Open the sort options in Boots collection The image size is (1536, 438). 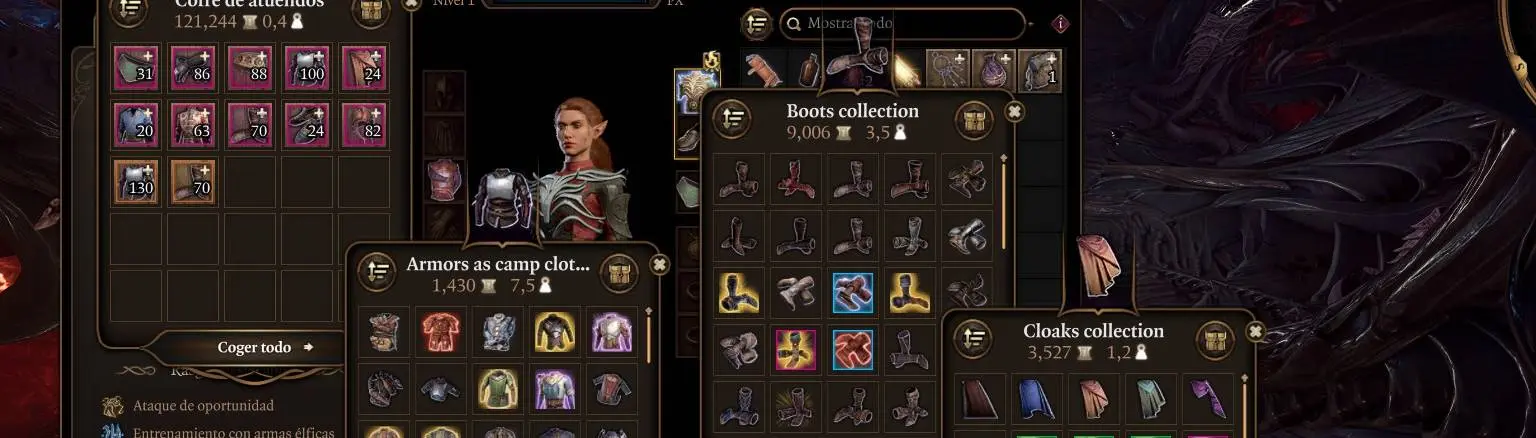coord(732,120)
